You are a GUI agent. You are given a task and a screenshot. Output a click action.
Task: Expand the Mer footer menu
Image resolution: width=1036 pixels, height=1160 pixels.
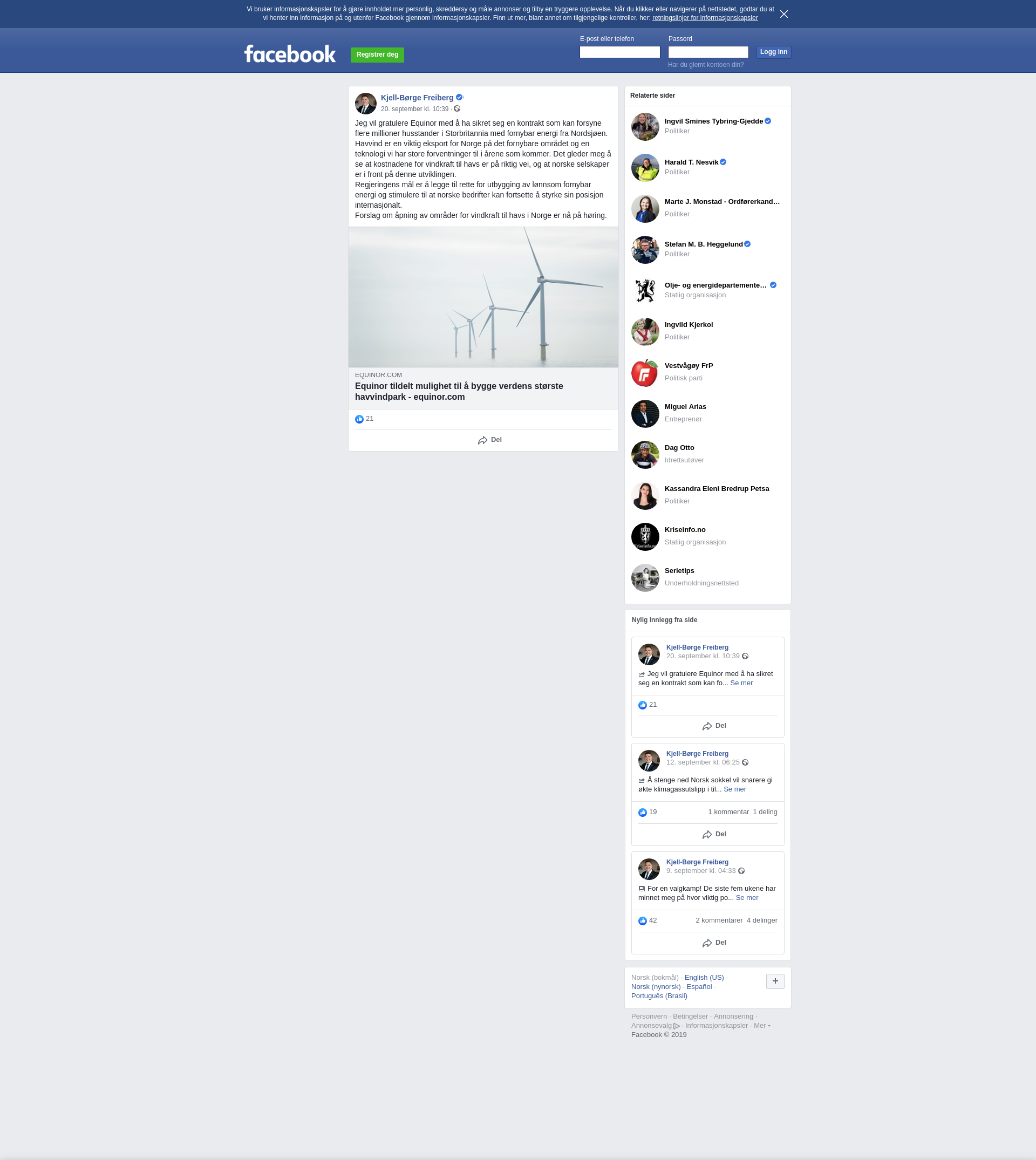[762, 1026]
